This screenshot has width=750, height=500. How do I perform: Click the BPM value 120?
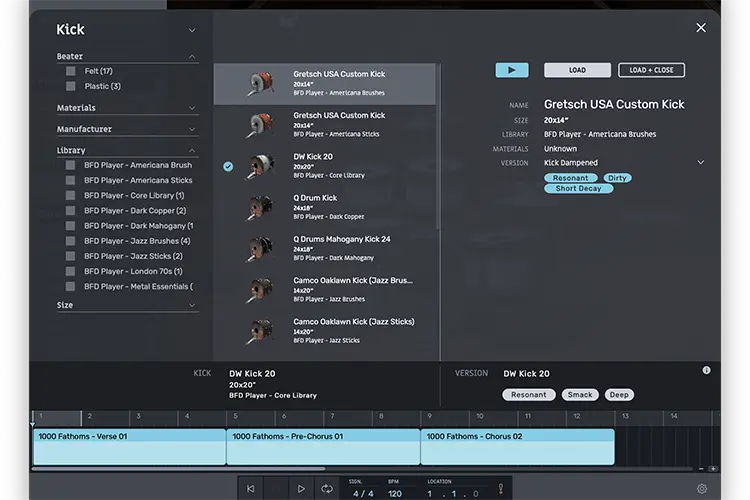[x=395, y=493]
